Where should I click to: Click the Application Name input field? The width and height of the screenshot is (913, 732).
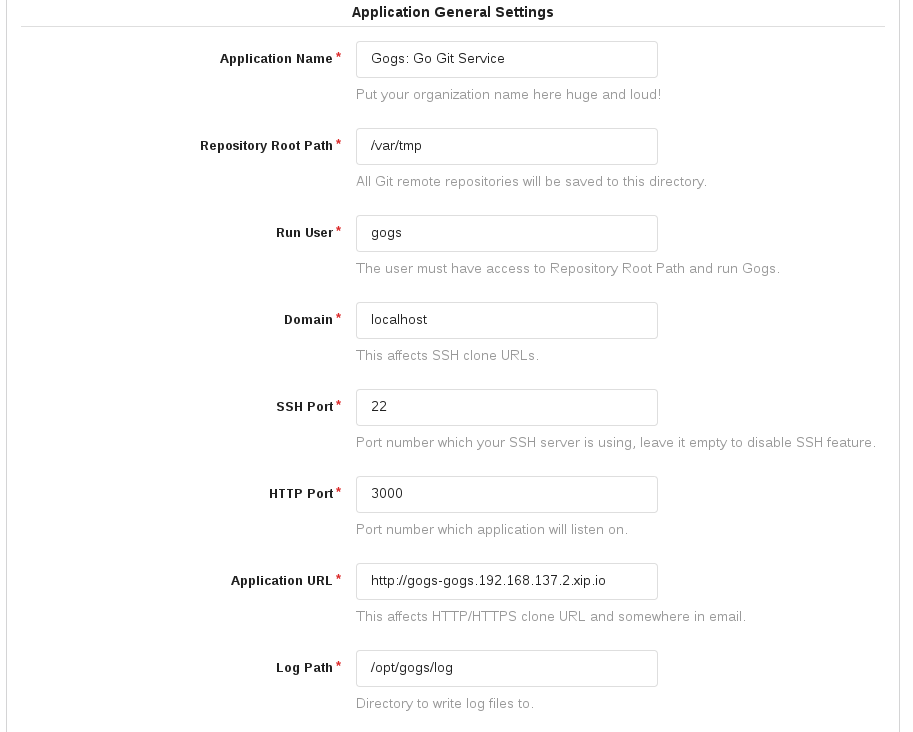coord(506,59)
